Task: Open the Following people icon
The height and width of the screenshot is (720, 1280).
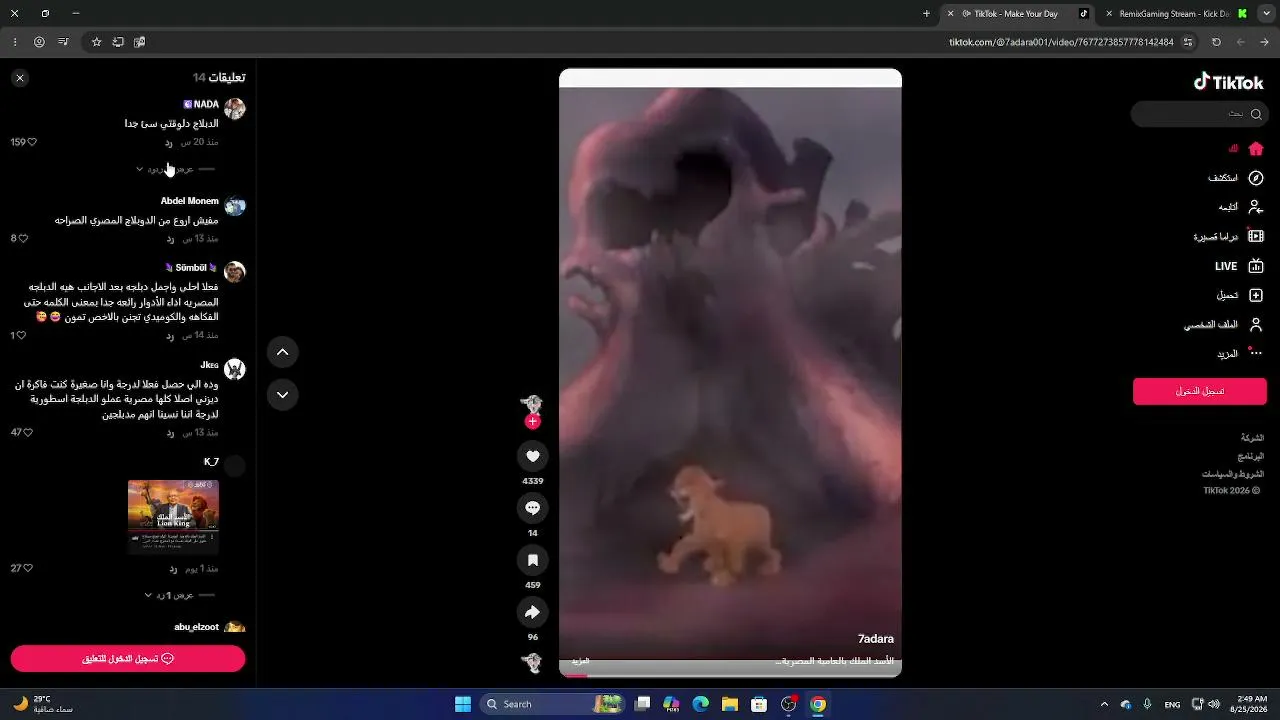Action: pyautogui.click(x=1256, y=207)
